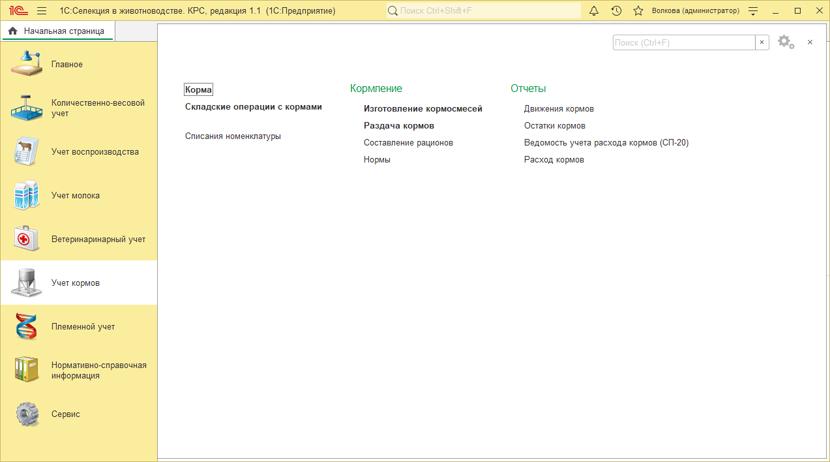Expand the service options menu by username

coord(754,11)
